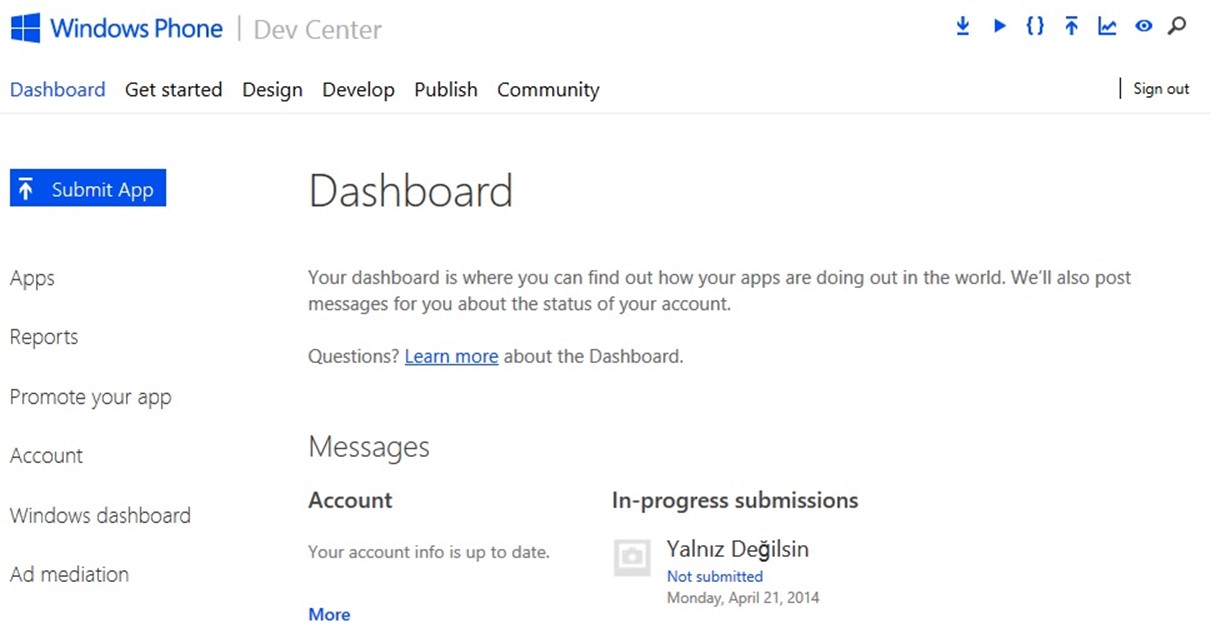Viewport: 1211px width, 638px height.
Task: Go to Windows dashboard from the sidebar
Action: coord(100,516)
